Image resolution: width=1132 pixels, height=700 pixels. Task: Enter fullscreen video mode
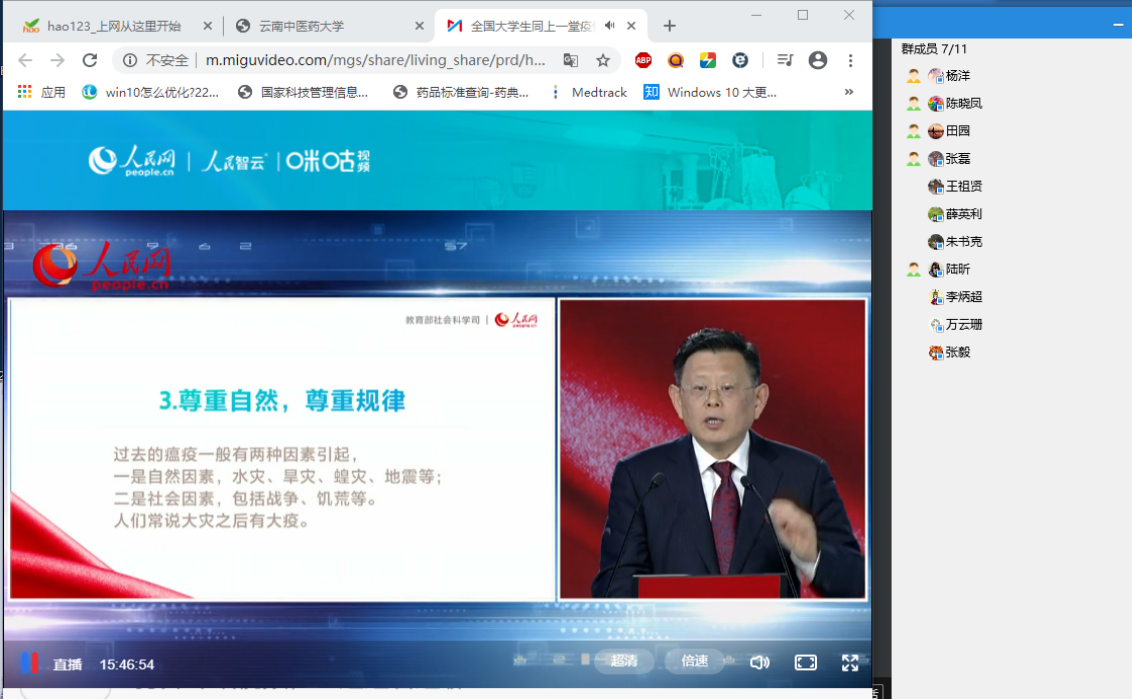pos(850,662)
